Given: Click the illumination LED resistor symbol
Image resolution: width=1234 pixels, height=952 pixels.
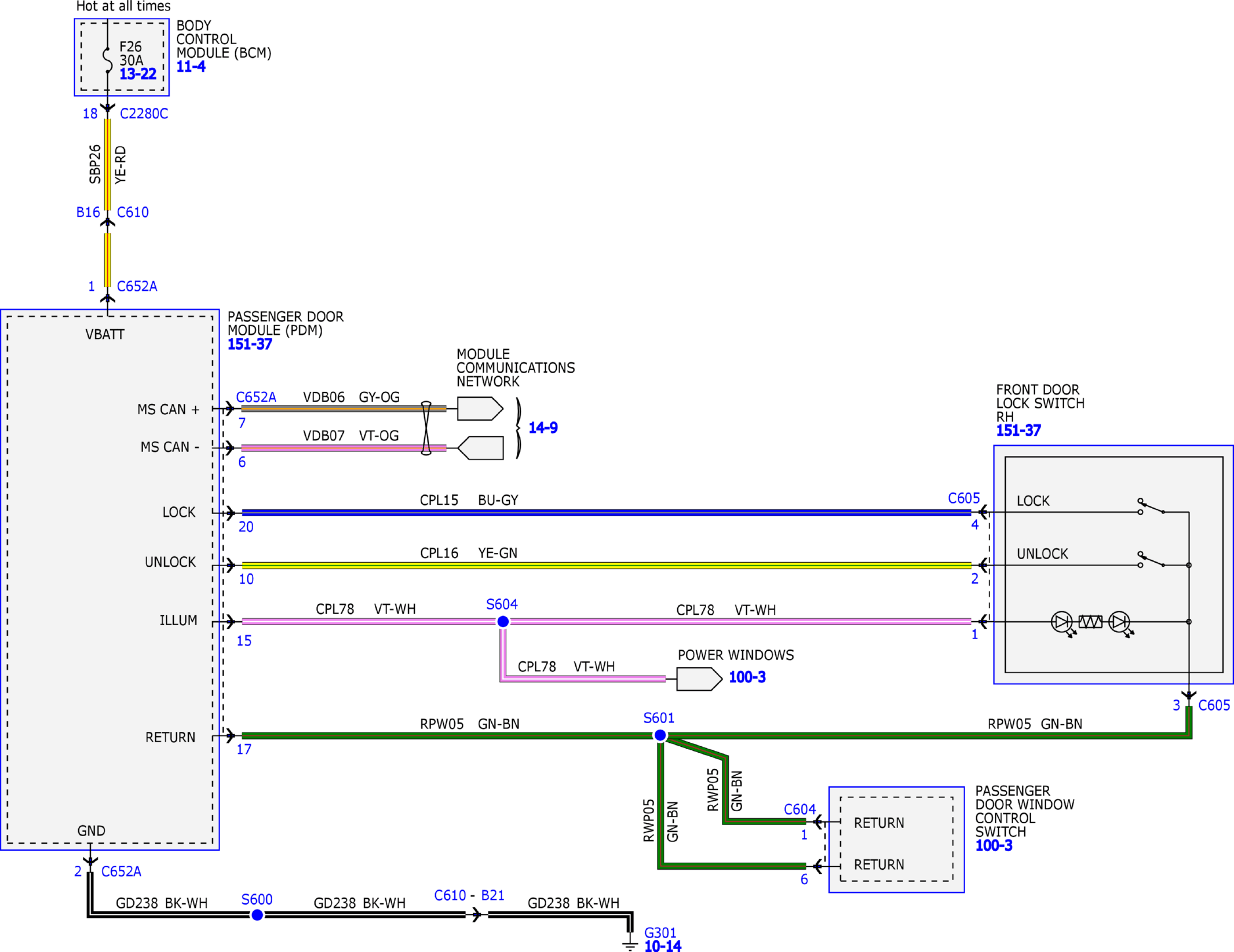Looking at the screenshot, I should [1090, 622].
